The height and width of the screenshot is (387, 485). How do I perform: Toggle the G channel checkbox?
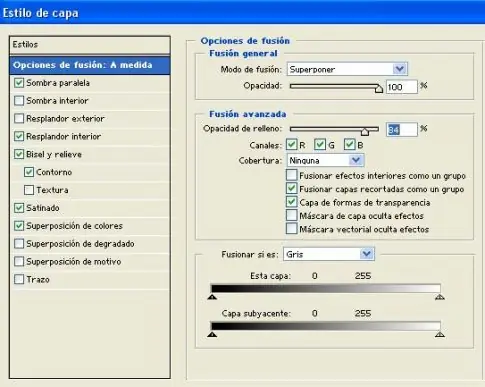pos(320,145)
